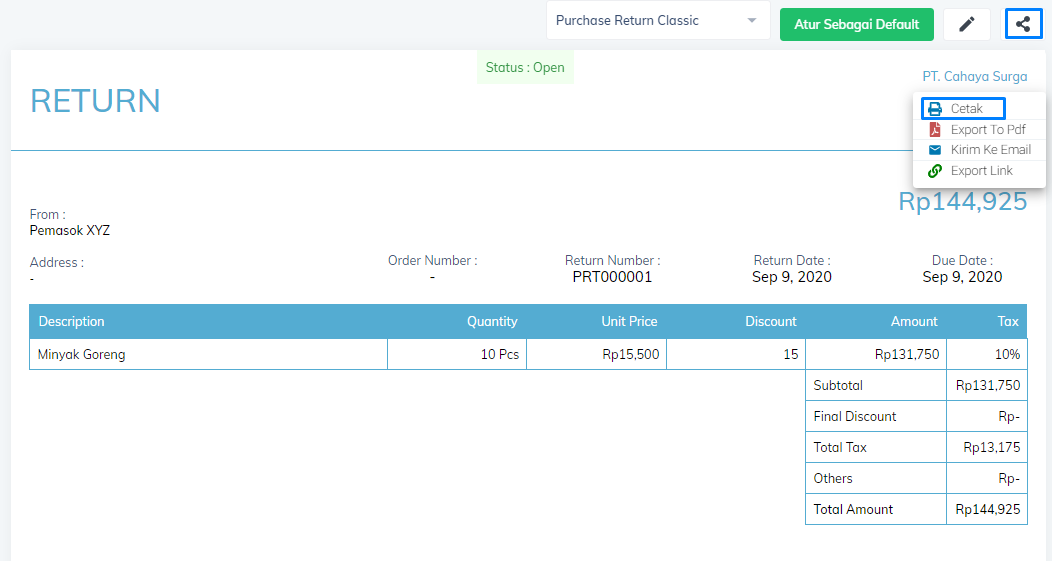Expand the Purchase Return Classic dropdown arrow
This screenshot has width=1052, height=561.
coord(752,21)
